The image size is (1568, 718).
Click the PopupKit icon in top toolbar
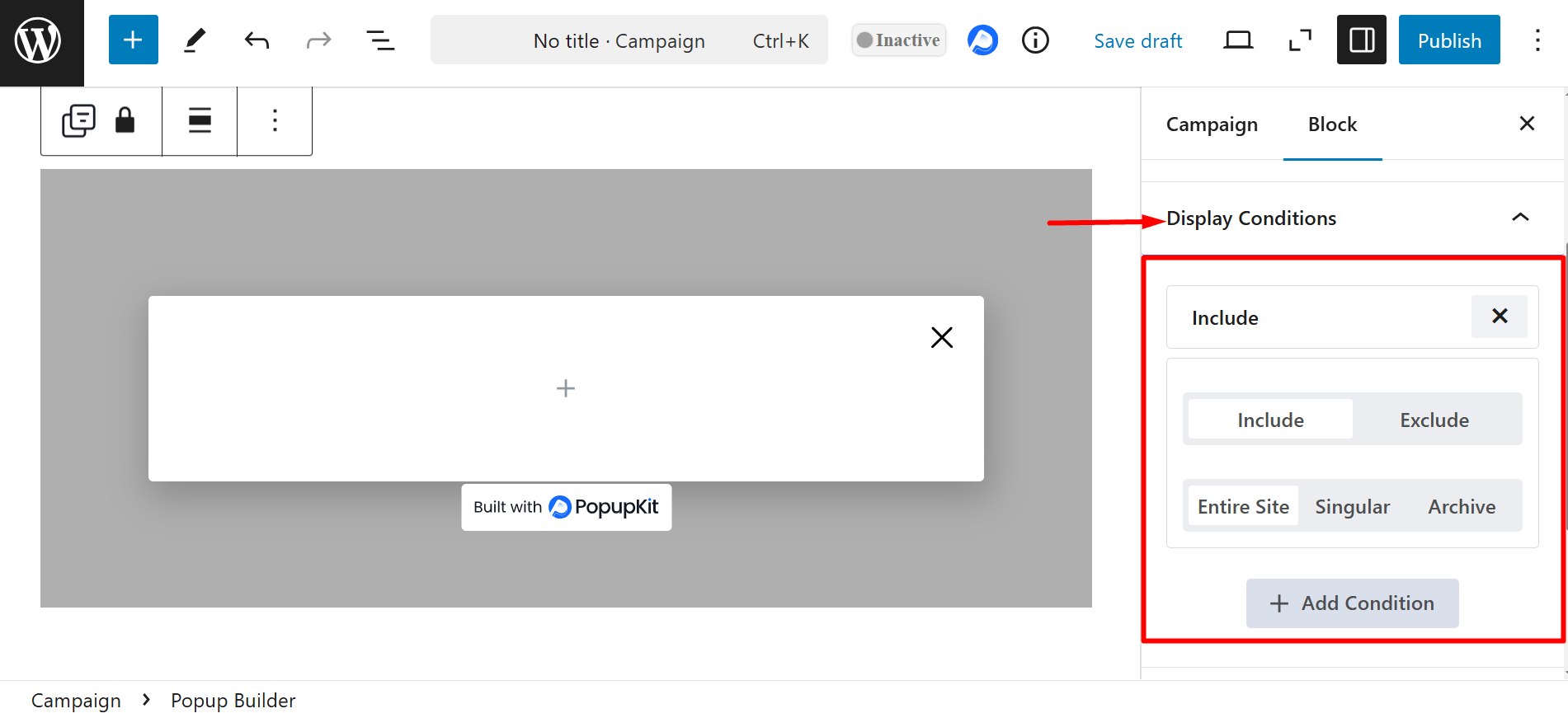[982, 40]
